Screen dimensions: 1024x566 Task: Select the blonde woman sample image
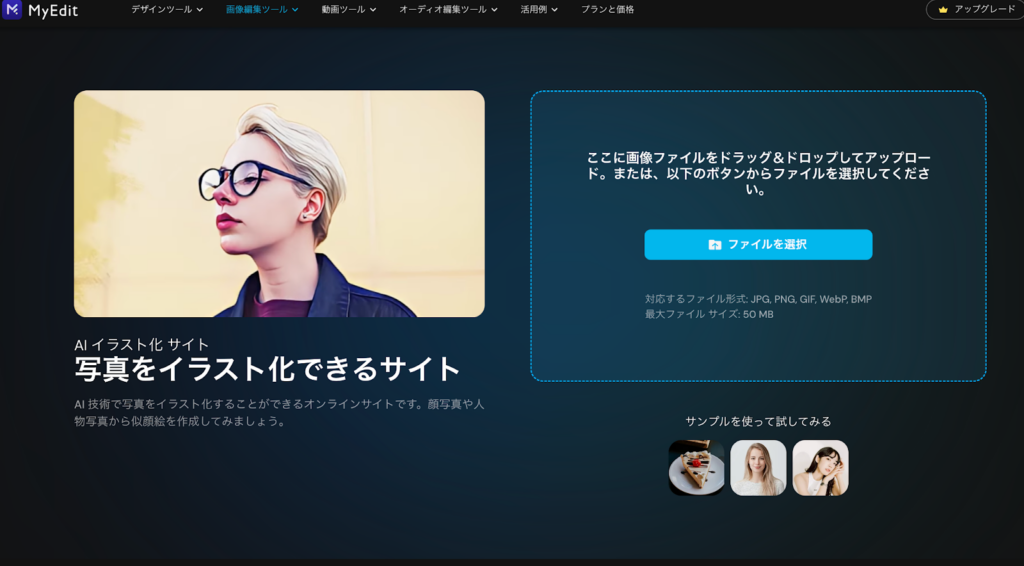click(758, 467)
